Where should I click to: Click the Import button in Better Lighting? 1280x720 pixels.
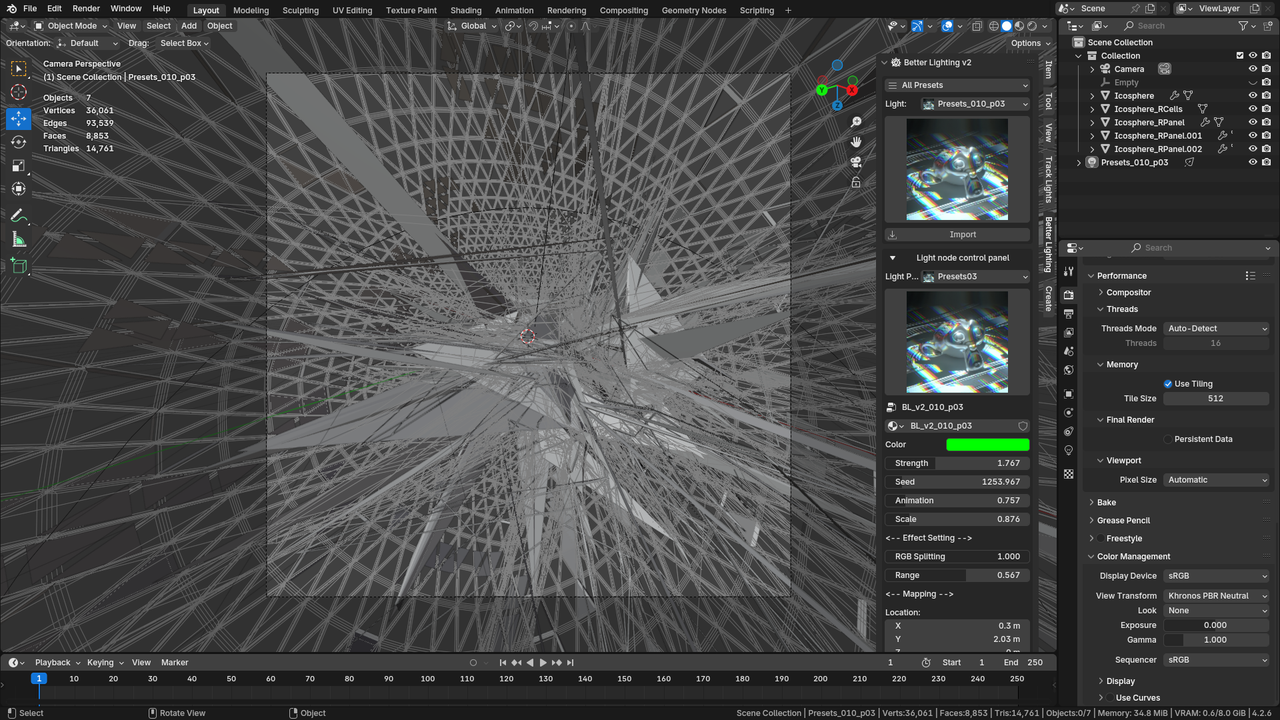pyautogui.click(x=957, y=235)
